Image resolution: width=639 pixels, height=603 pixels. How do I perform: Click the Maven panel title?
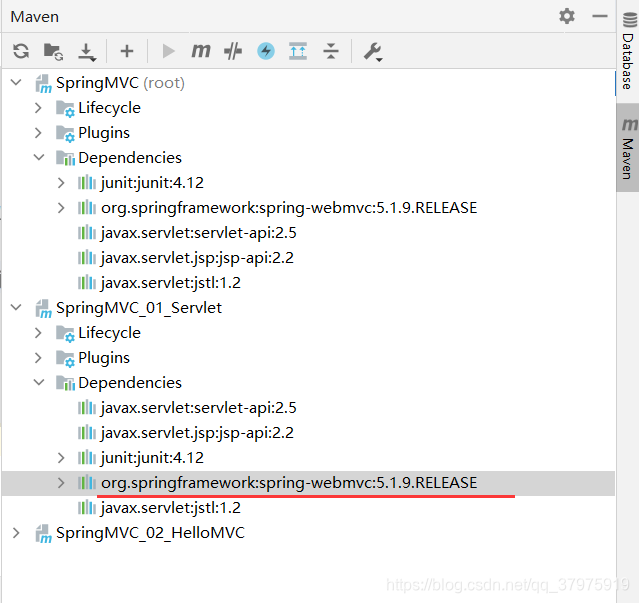point(35,17)
